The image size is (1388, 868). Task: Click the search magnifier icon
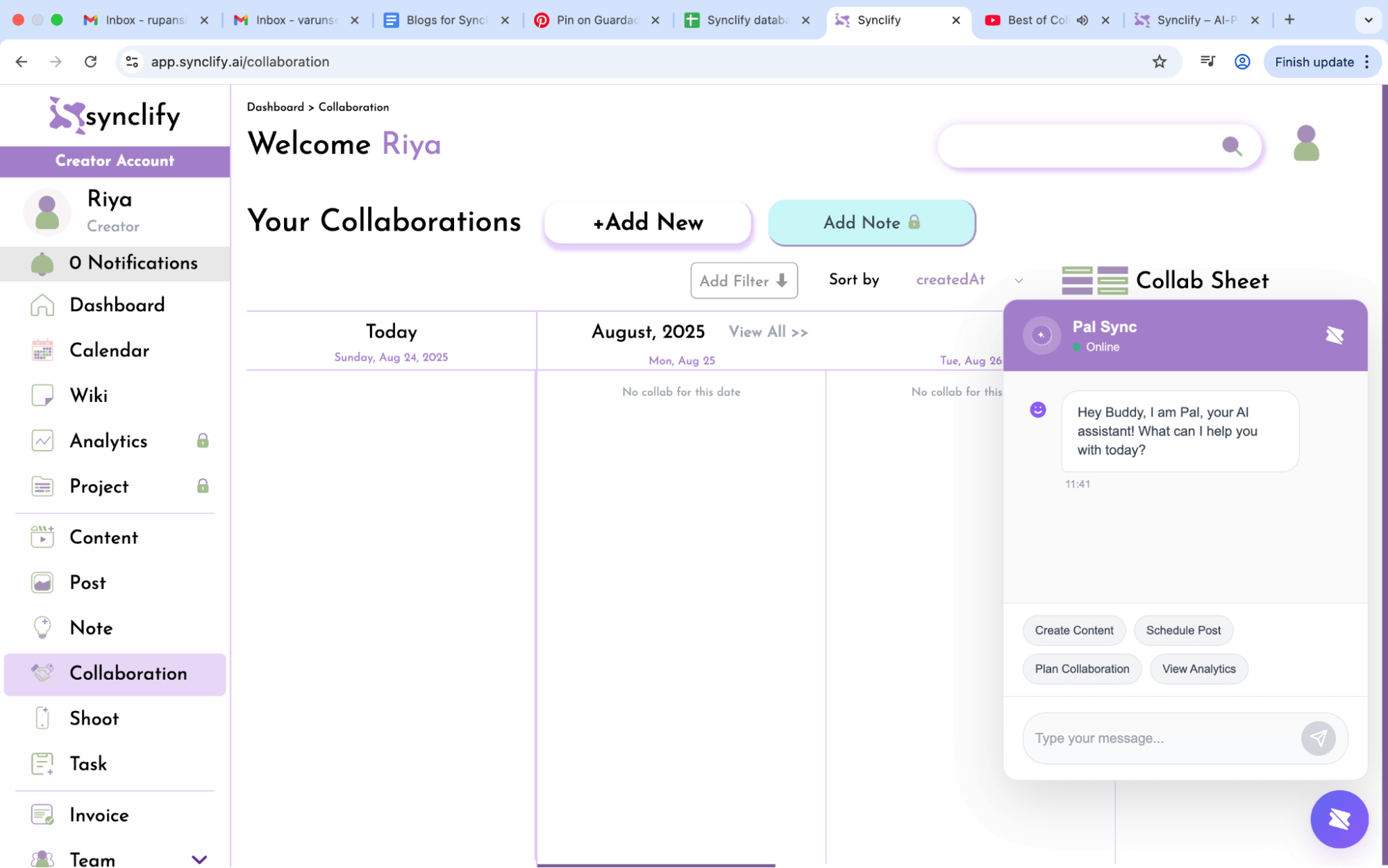[1232, 146]
